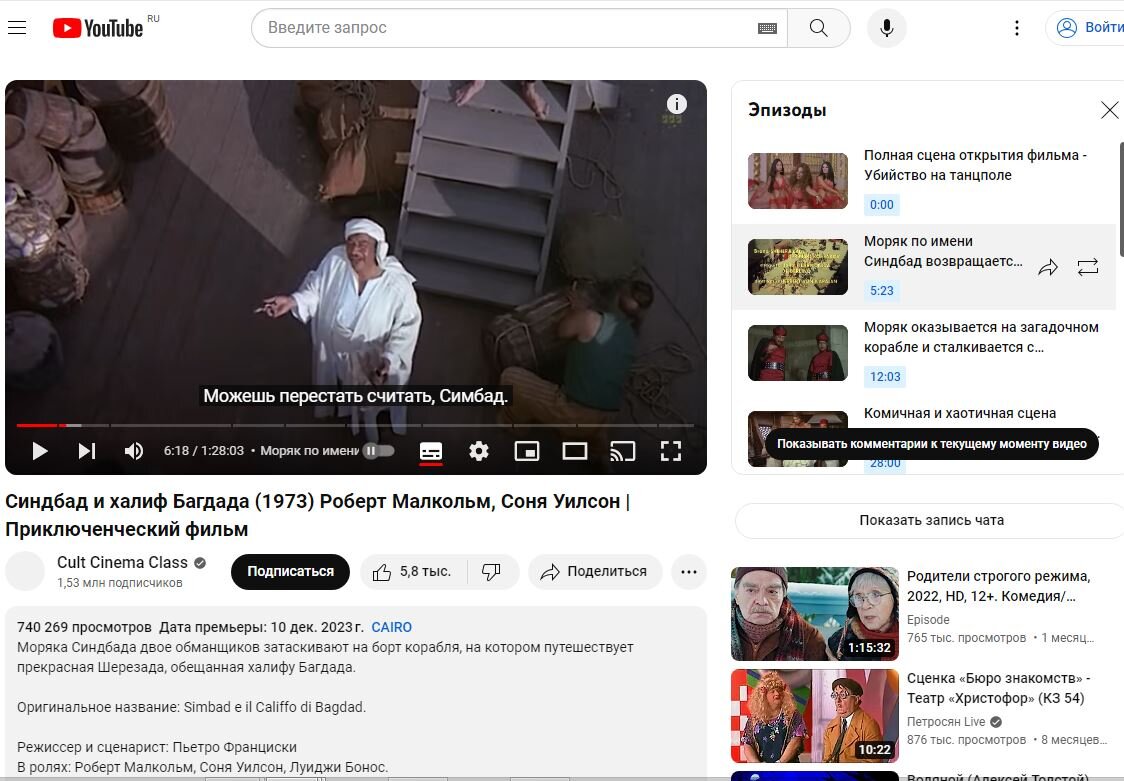Play the video
1124x781 pixels.
[40, 451]
